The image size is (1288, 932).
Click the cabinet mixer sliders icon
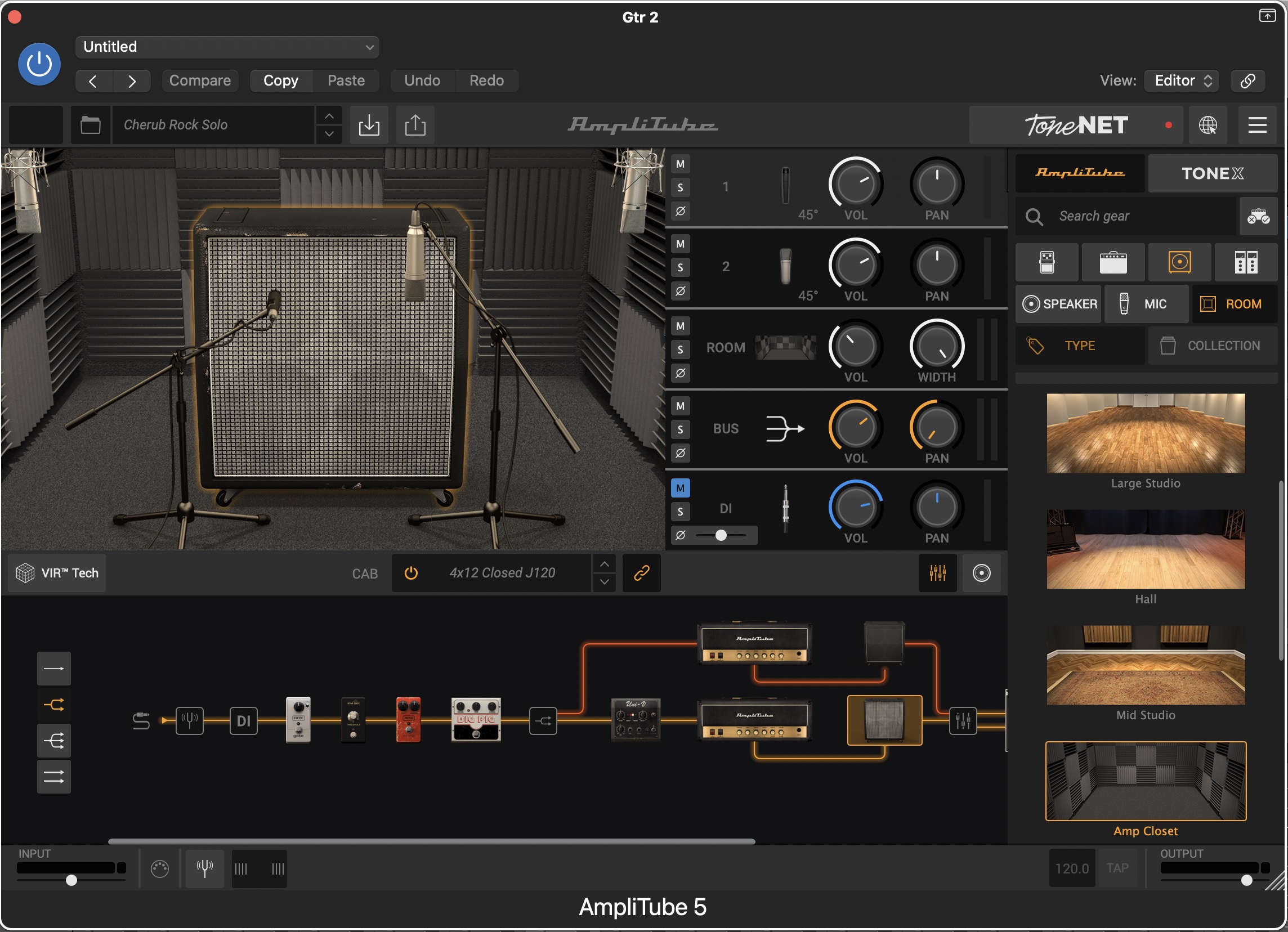pyautogui.click(x=938, y=573)
